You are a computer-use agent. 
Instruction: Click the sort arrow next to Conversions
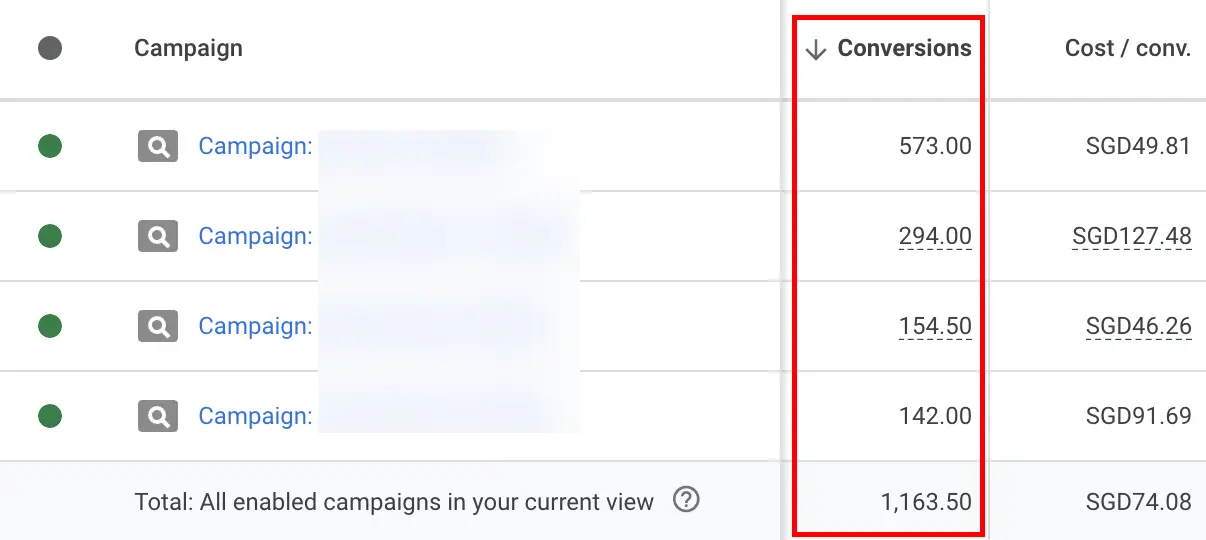pyautogui.click(x=816, y=49)
